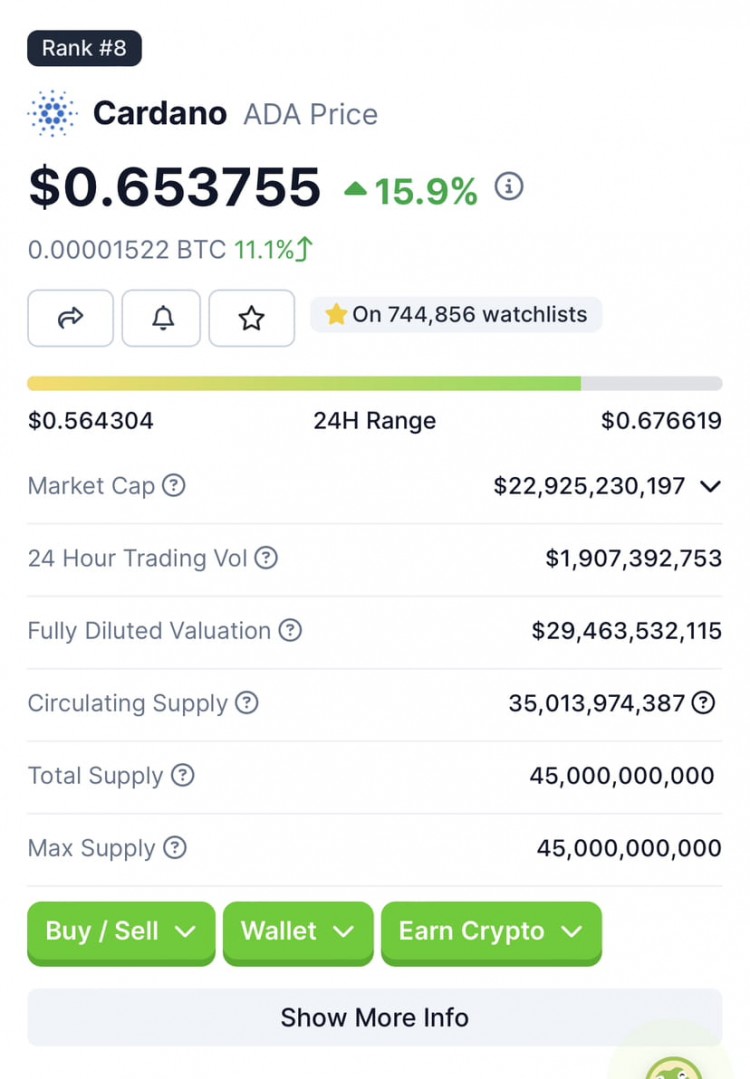Click info icon next to 15.9% change
750x1079 pixels.
tap(509, 187)
